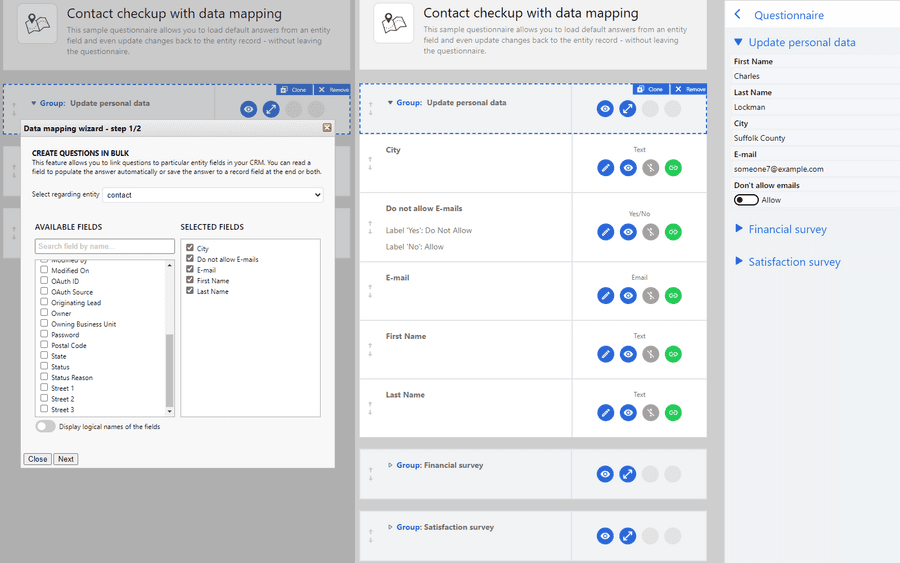Click the edit pencil icon for City question
900x563 pixels.
(606, 168)
